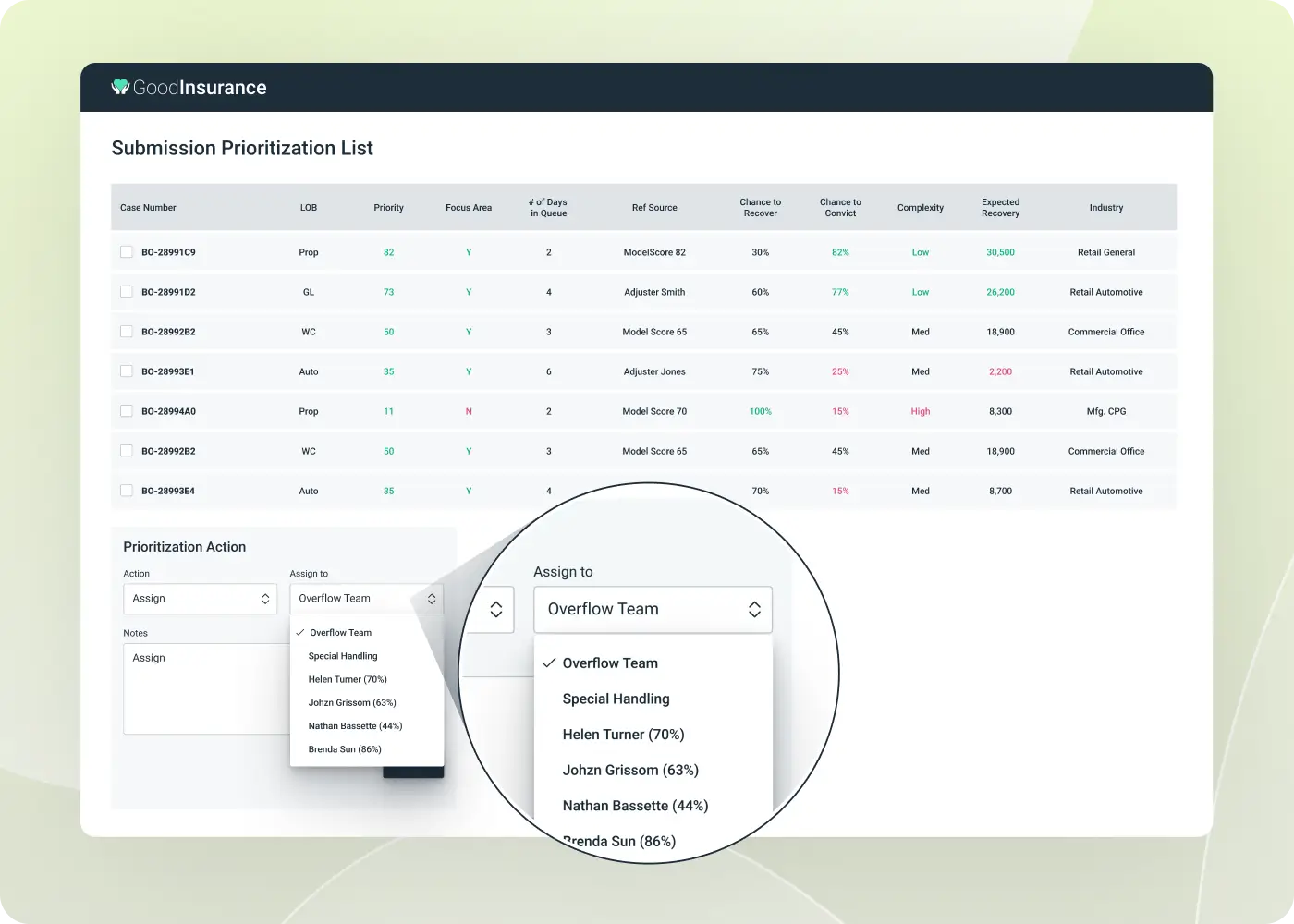Sort by the Priority column header
The width and height of the screenshot is (1294, 924).
tap(388, 208)
